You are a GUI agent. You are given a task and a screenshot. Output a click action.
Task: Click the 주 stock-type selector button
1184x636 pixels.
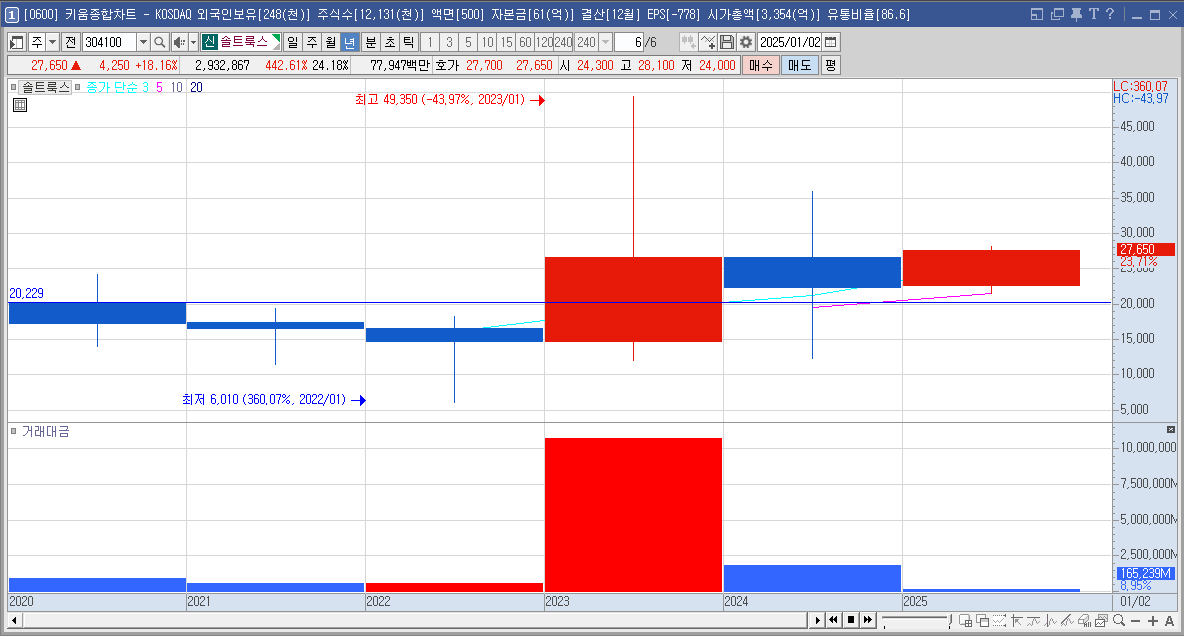pyautogui.click(x=36, y=42)
